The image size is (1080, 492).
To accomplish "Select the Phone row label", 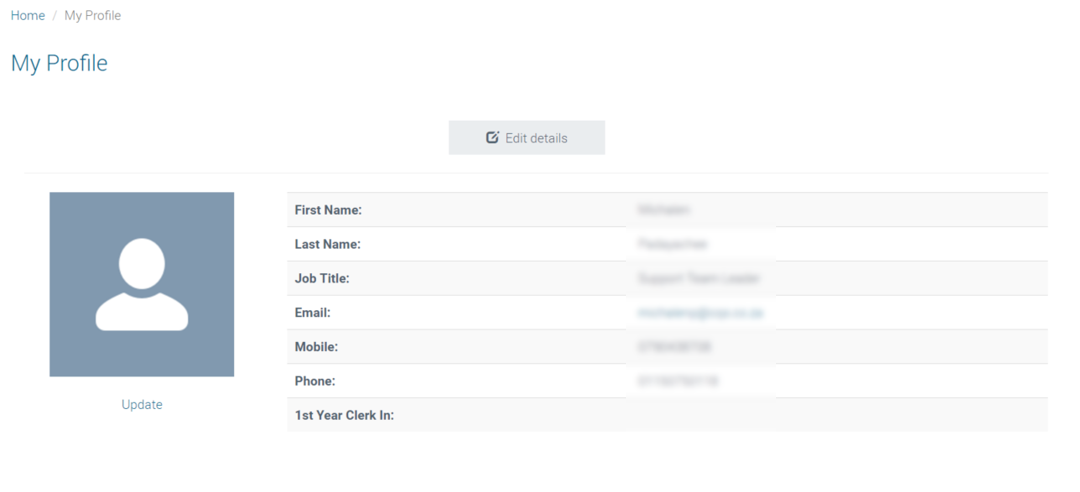I will tap(315, 381).
